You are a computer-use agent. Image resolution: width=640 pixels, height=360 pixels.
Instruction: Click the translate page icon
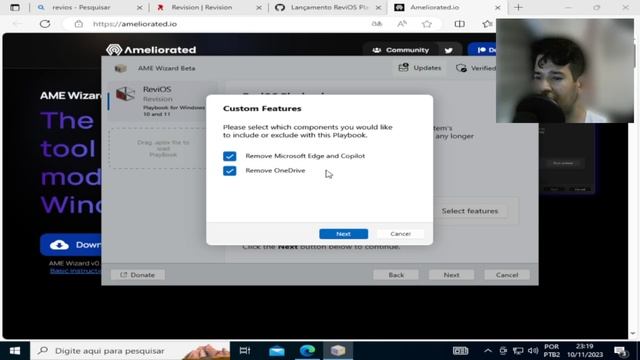point(377,24)
